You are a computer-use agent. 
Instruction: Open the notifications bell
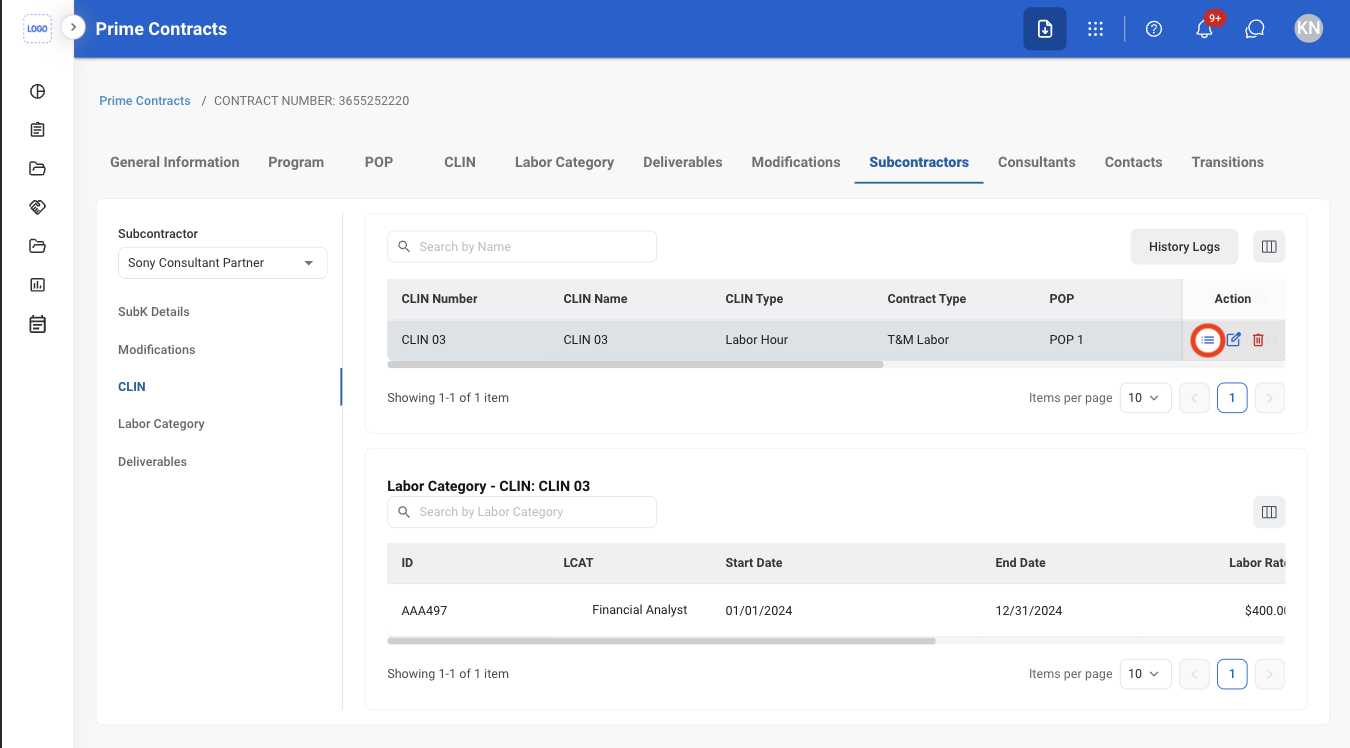1204,29
